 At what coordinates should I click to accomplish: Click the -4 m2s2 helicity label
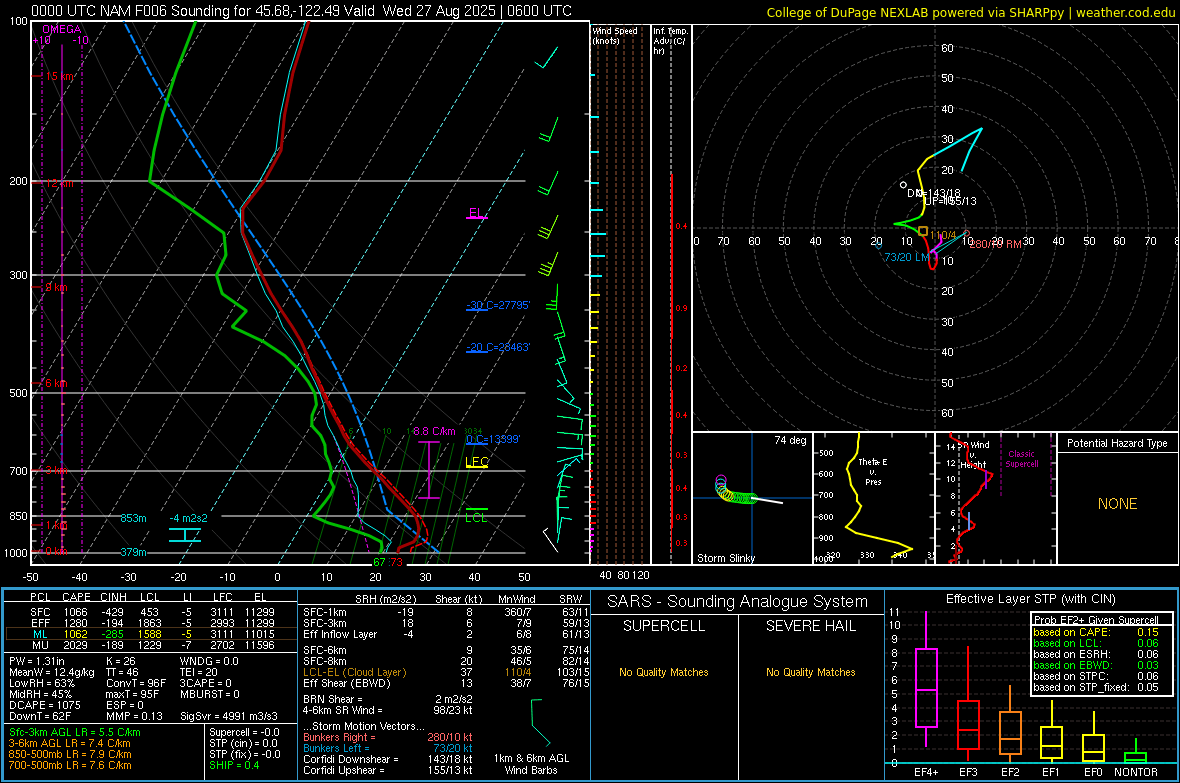[188, 518]
